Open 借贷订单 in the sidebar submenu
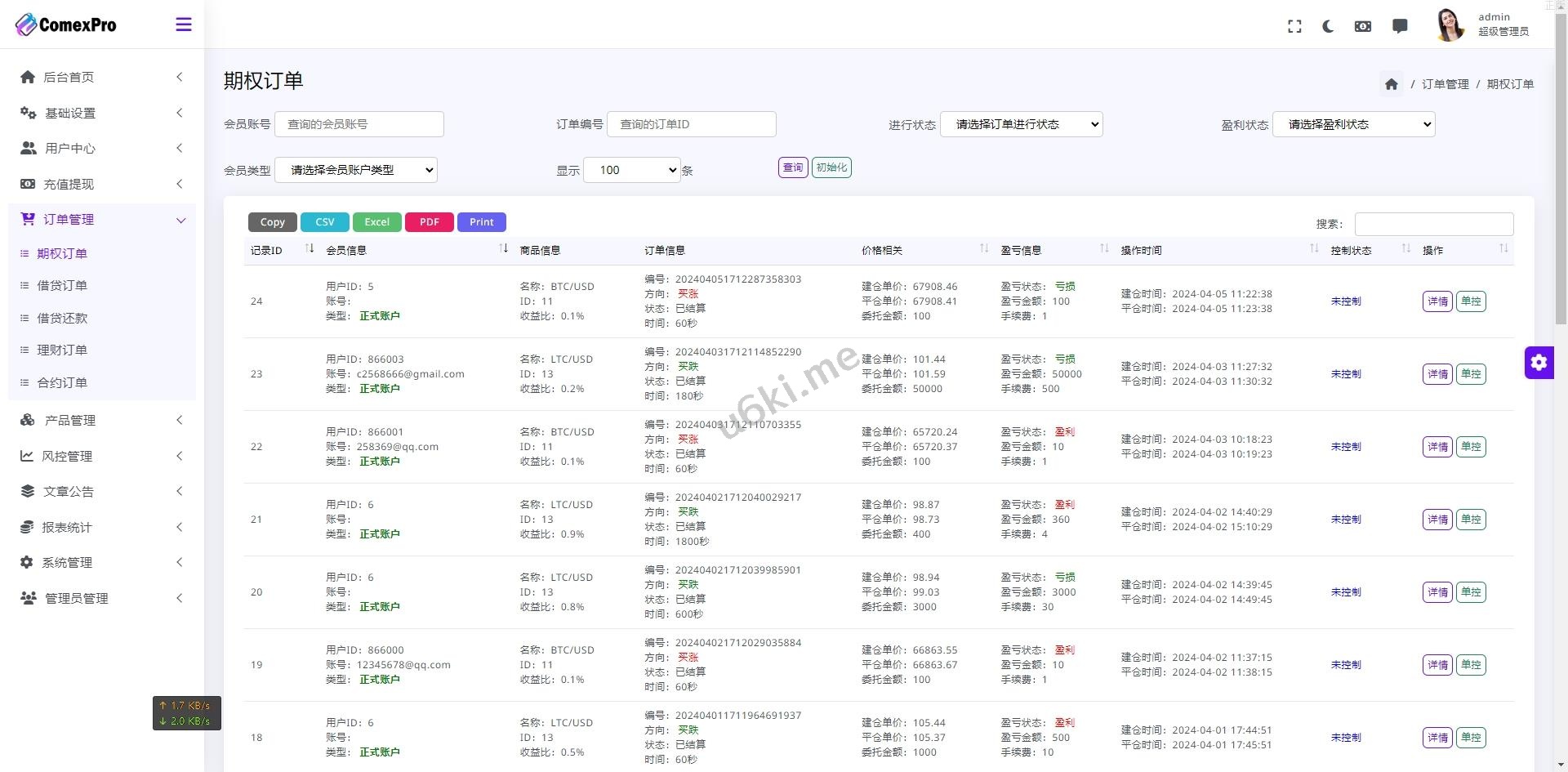 click(x=62, y=285)
